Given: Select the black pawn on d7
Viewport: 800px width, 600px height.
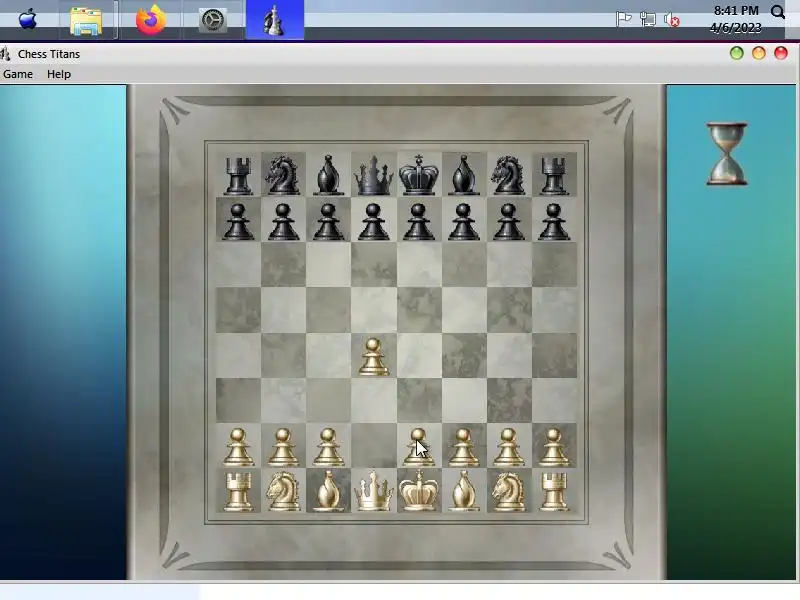Looking at the screenshot, I should 373,221.
